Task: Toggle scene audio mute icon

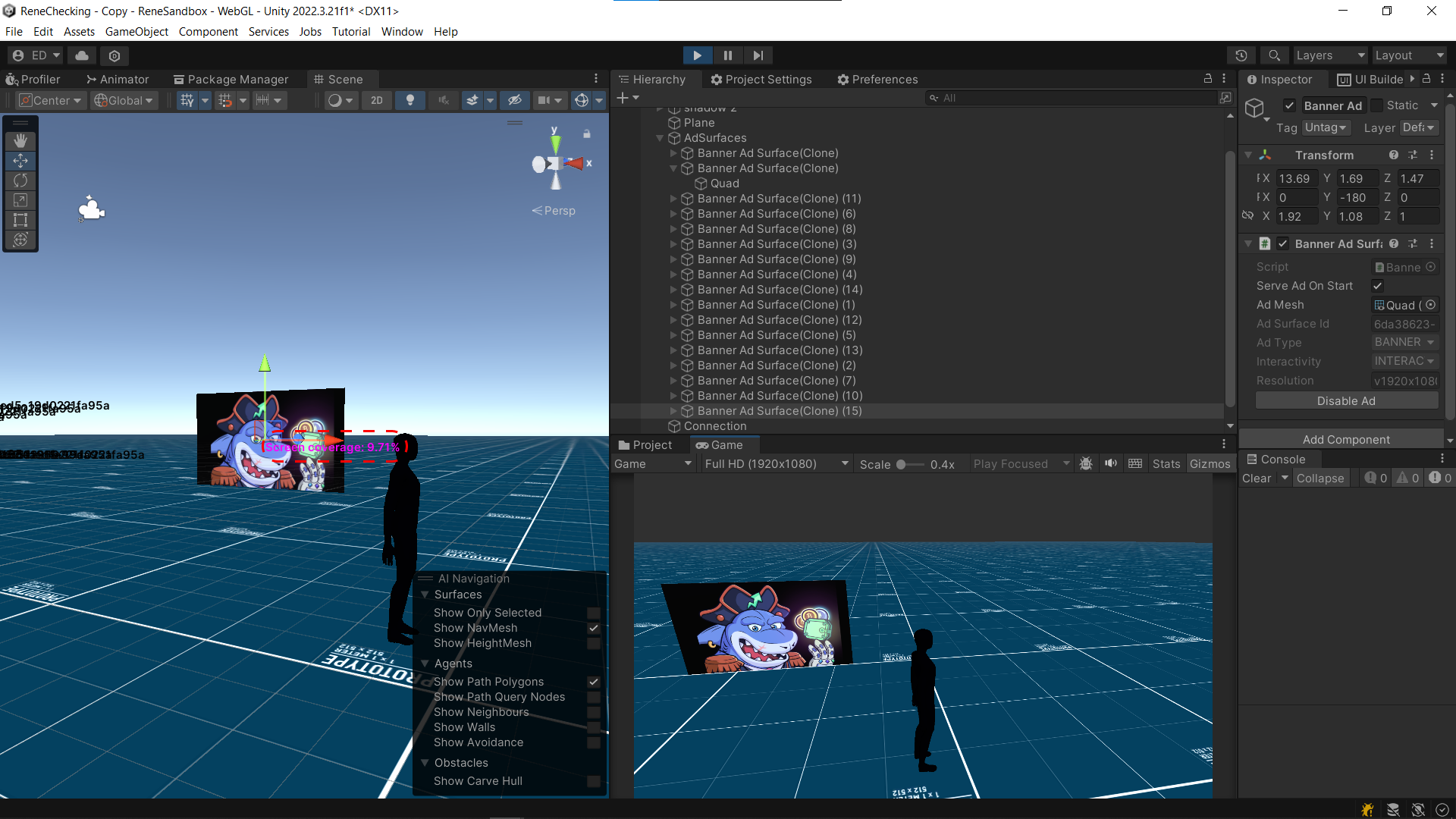Action: coord(444,100)
